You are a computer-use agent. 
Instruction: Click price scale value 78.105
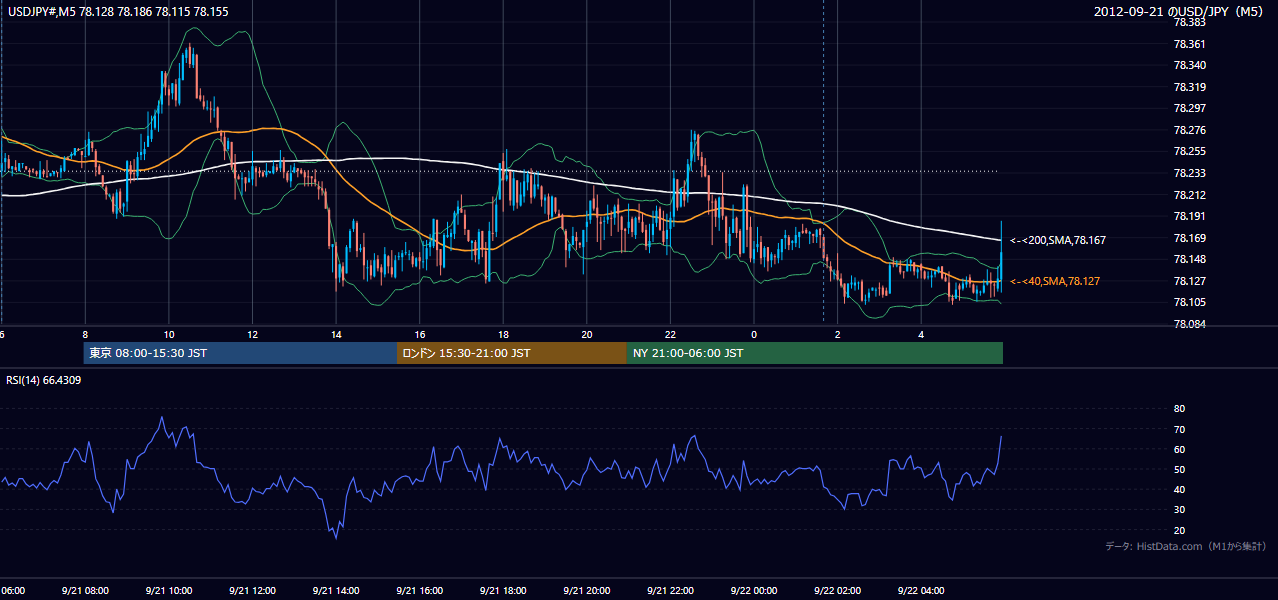(x=1189, y=302)
